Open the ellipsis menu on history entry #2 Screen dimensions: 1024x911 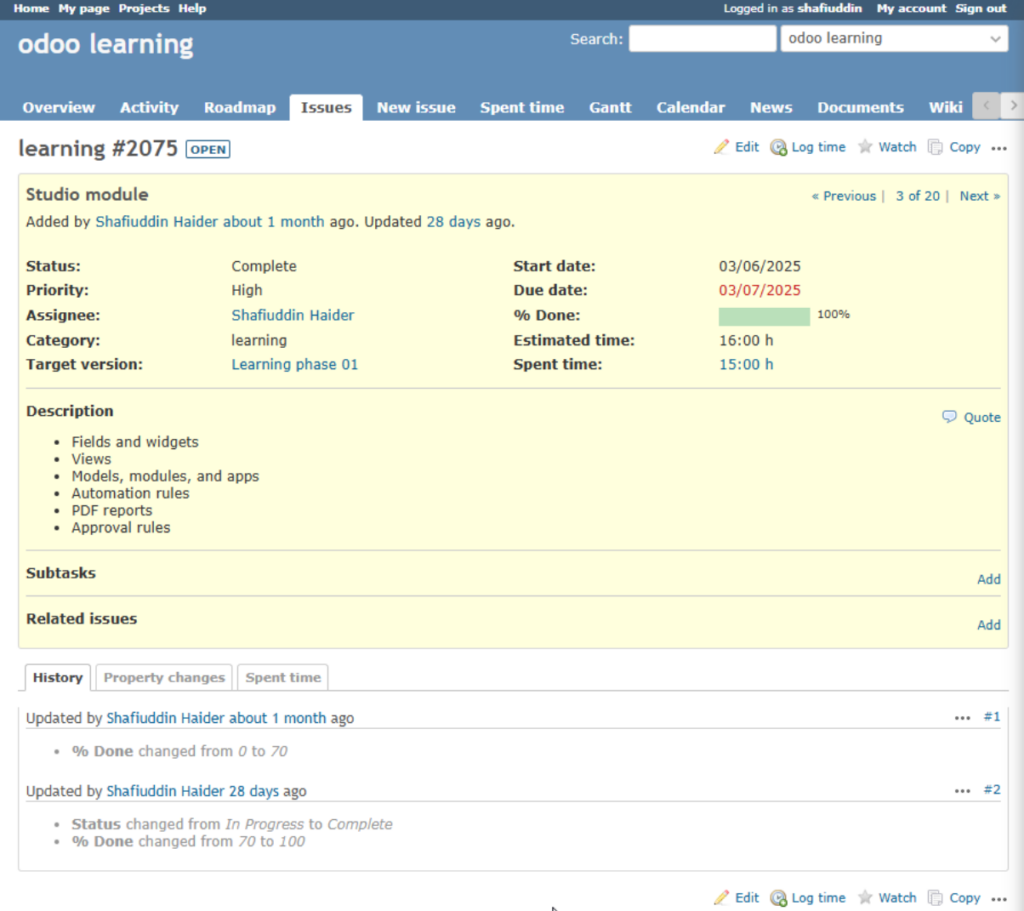[962, 790]
